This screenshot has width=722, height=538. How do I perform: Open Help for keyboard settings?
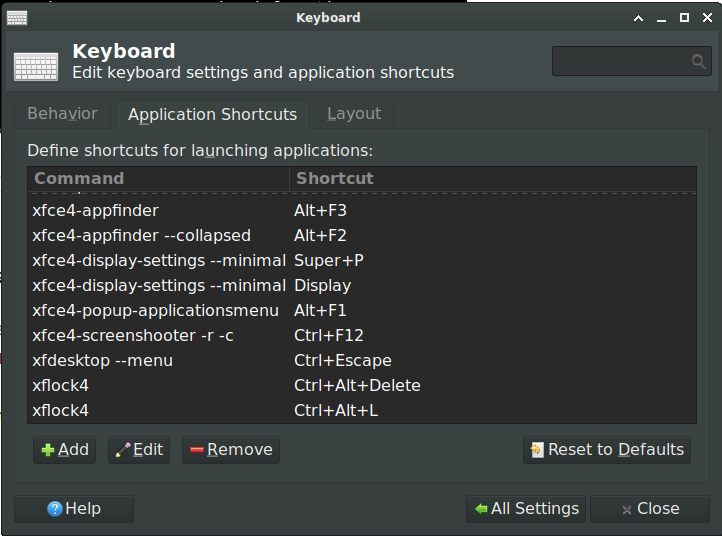74,509
